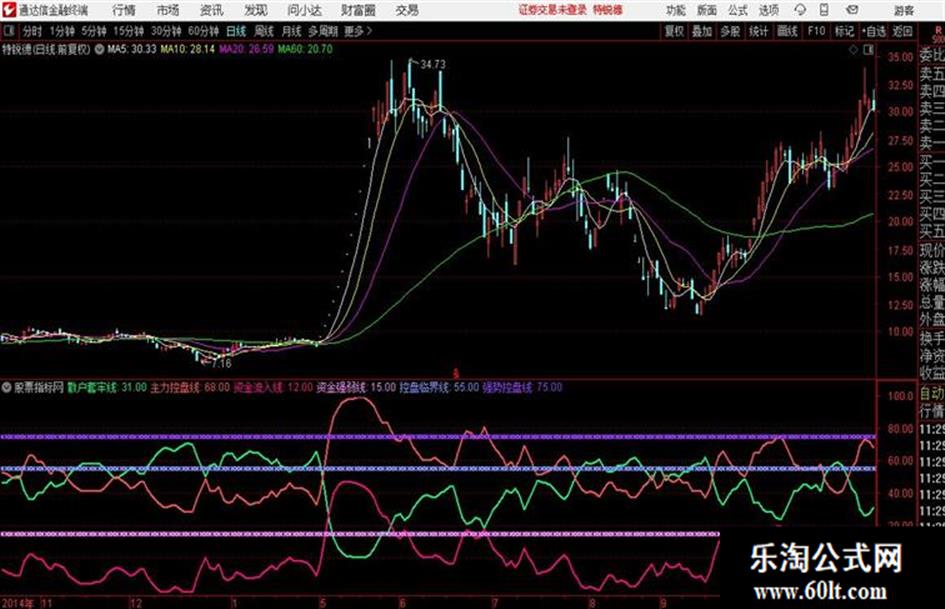This screenshot has width=945, height=609.
Task: Click the 主力控盘线 68.00 indicator label
Action: click(x=190, y=387)
